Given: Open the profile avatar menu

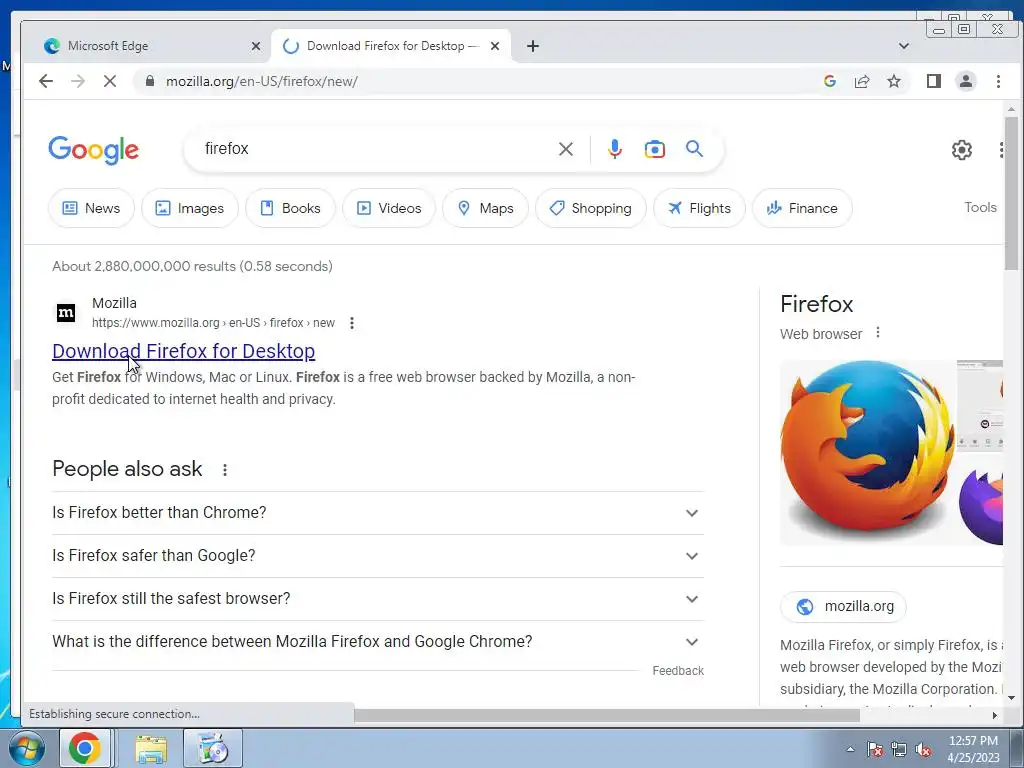Looking at the screenshot, I should pos(966,81).
